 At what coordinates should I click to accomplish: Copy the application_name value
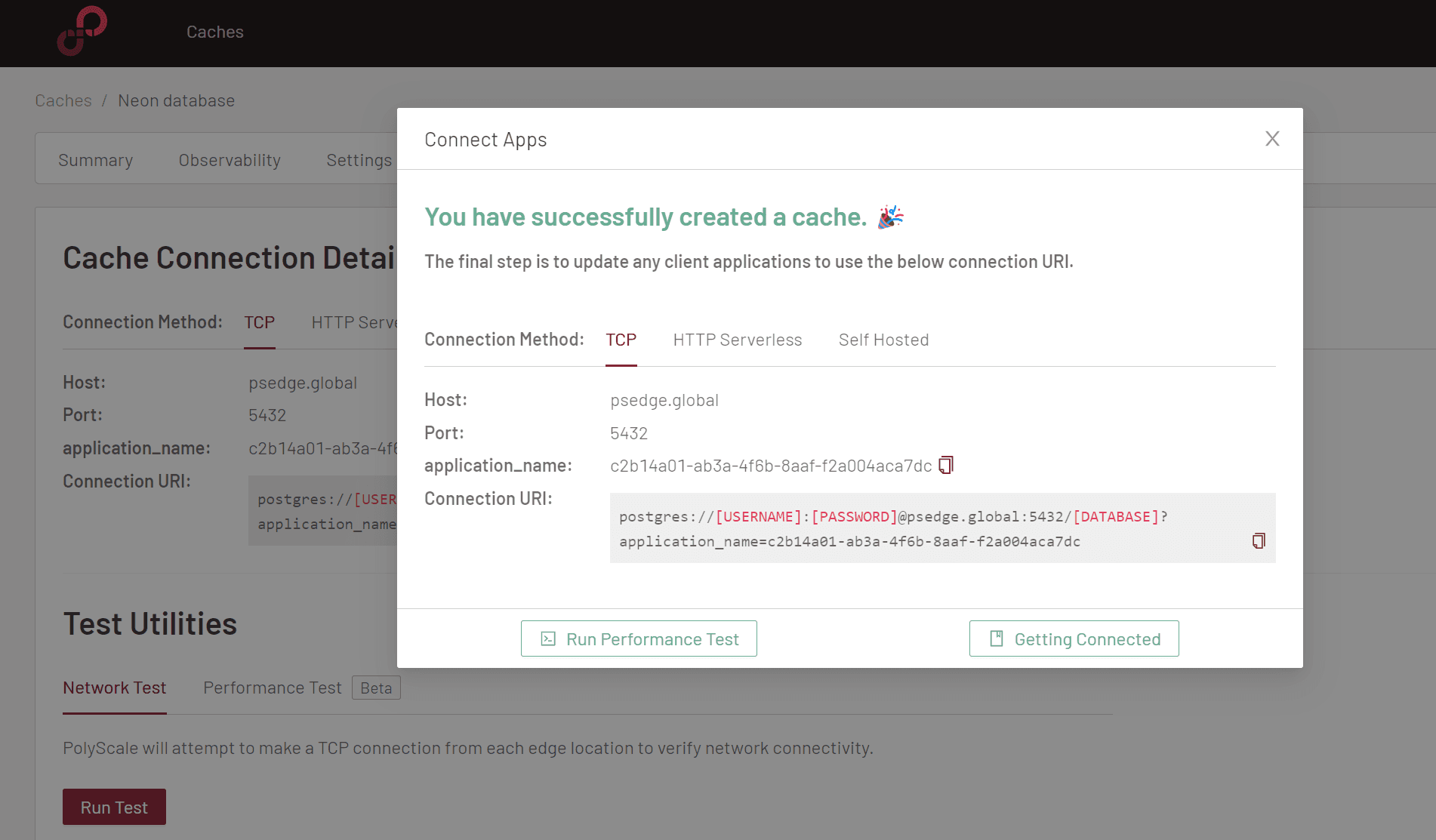(x=945, y=465)
